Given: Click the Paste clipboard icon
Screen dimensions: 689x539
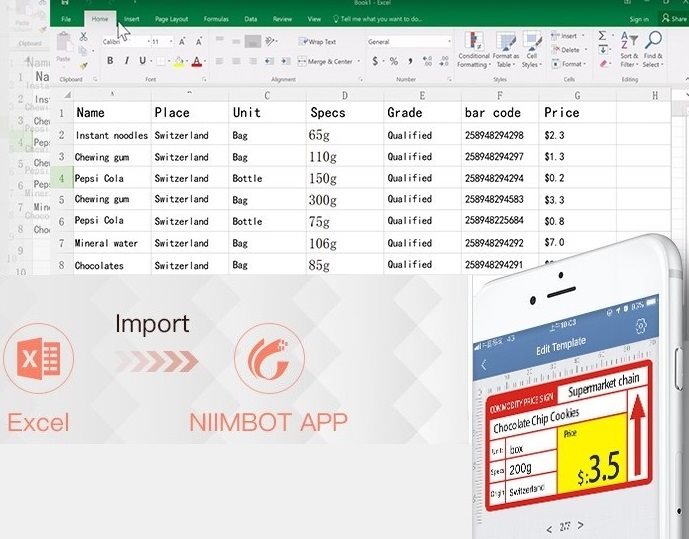Looking at the screenshot, I should click(x=64, y=43).
